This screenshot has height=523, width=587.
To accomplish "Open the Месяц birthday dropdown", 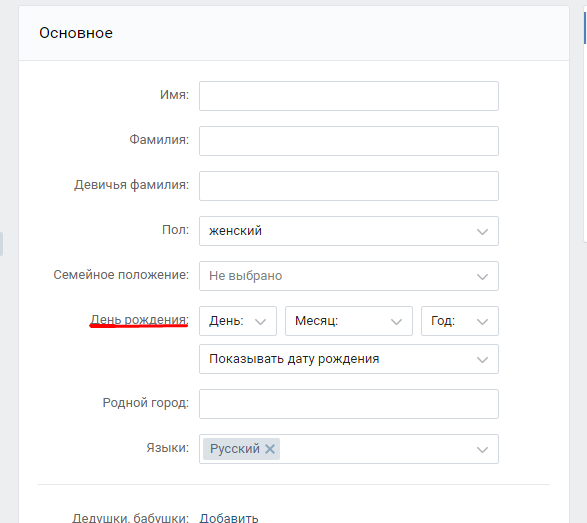I will [349, 321].
